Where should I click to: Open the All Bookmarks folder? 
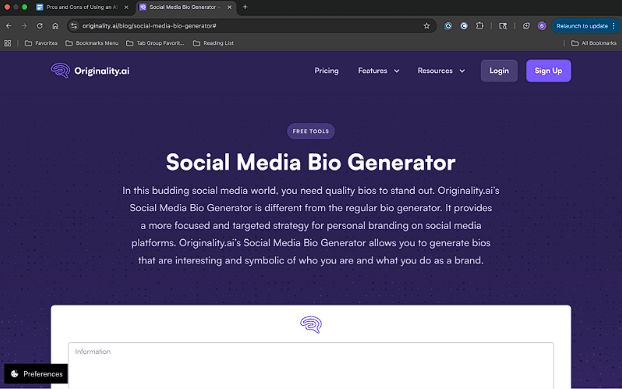tap(593, 43)
